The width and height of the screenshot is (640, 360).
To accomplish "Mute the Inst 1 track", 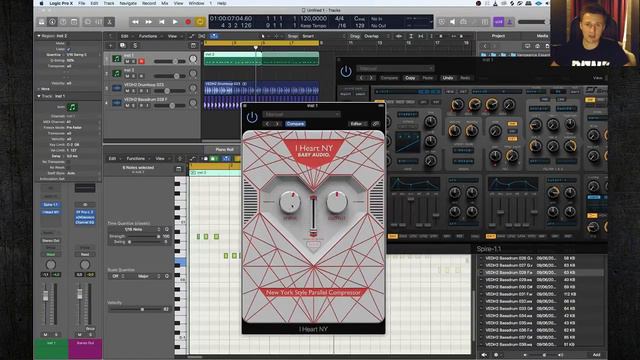I will 127,61.
